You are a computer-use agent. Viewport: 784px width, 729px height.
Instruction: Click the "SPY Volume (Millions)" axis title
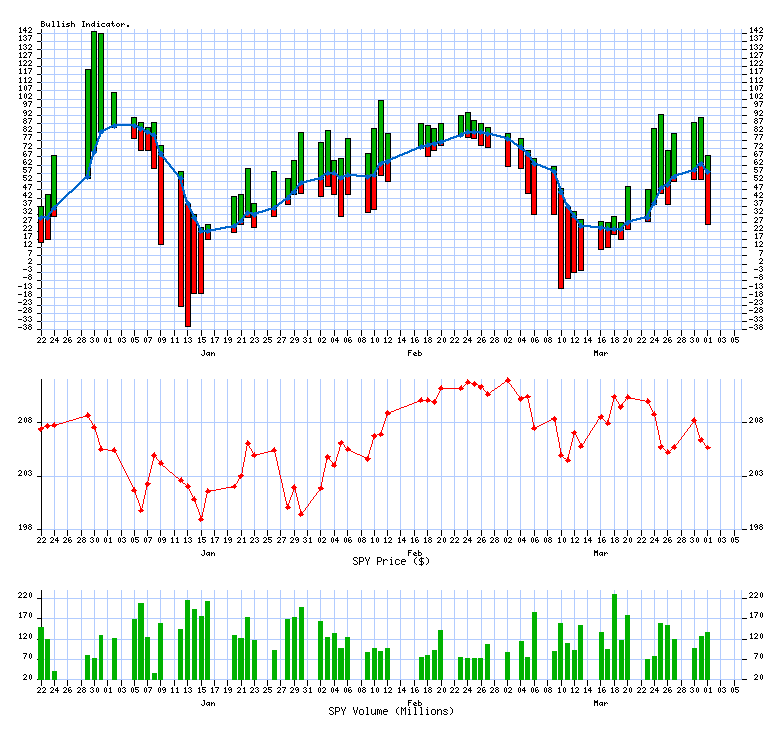tap(391, 711)
